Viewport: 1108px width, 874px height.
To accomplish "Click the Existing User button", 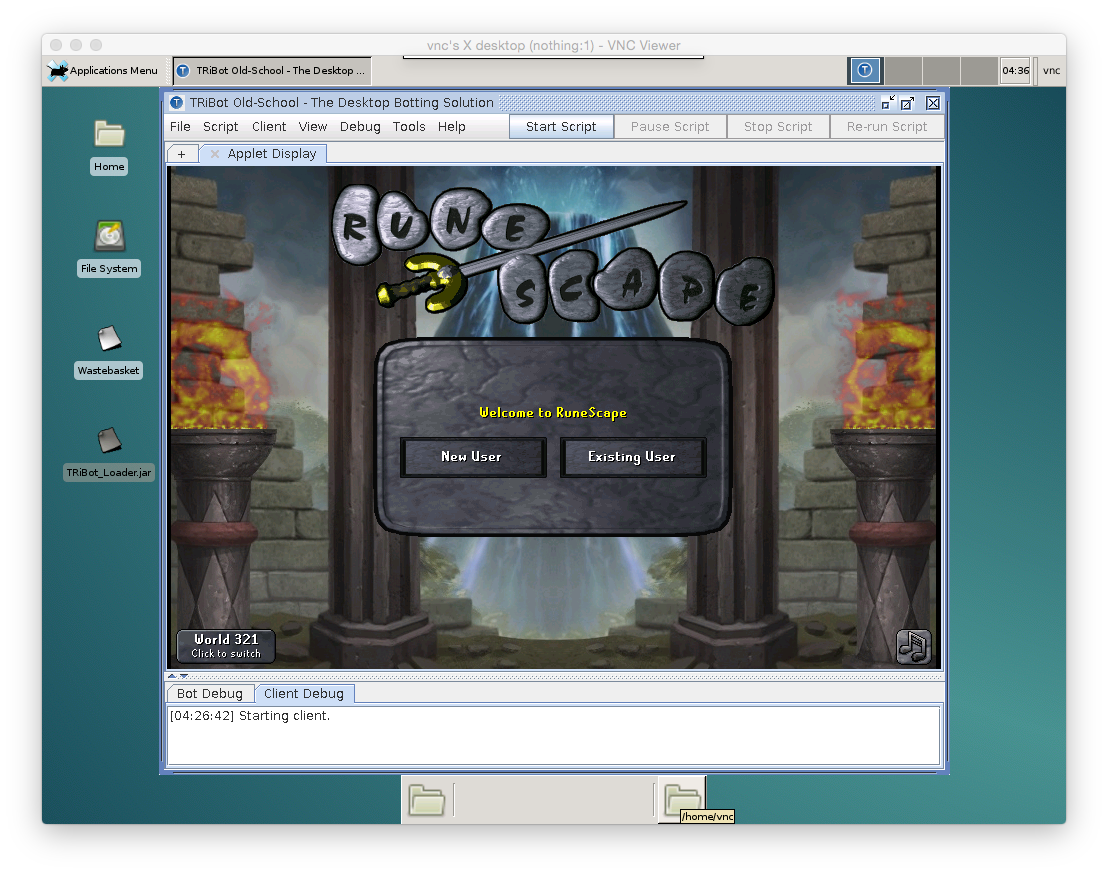I will click(632, 457).
